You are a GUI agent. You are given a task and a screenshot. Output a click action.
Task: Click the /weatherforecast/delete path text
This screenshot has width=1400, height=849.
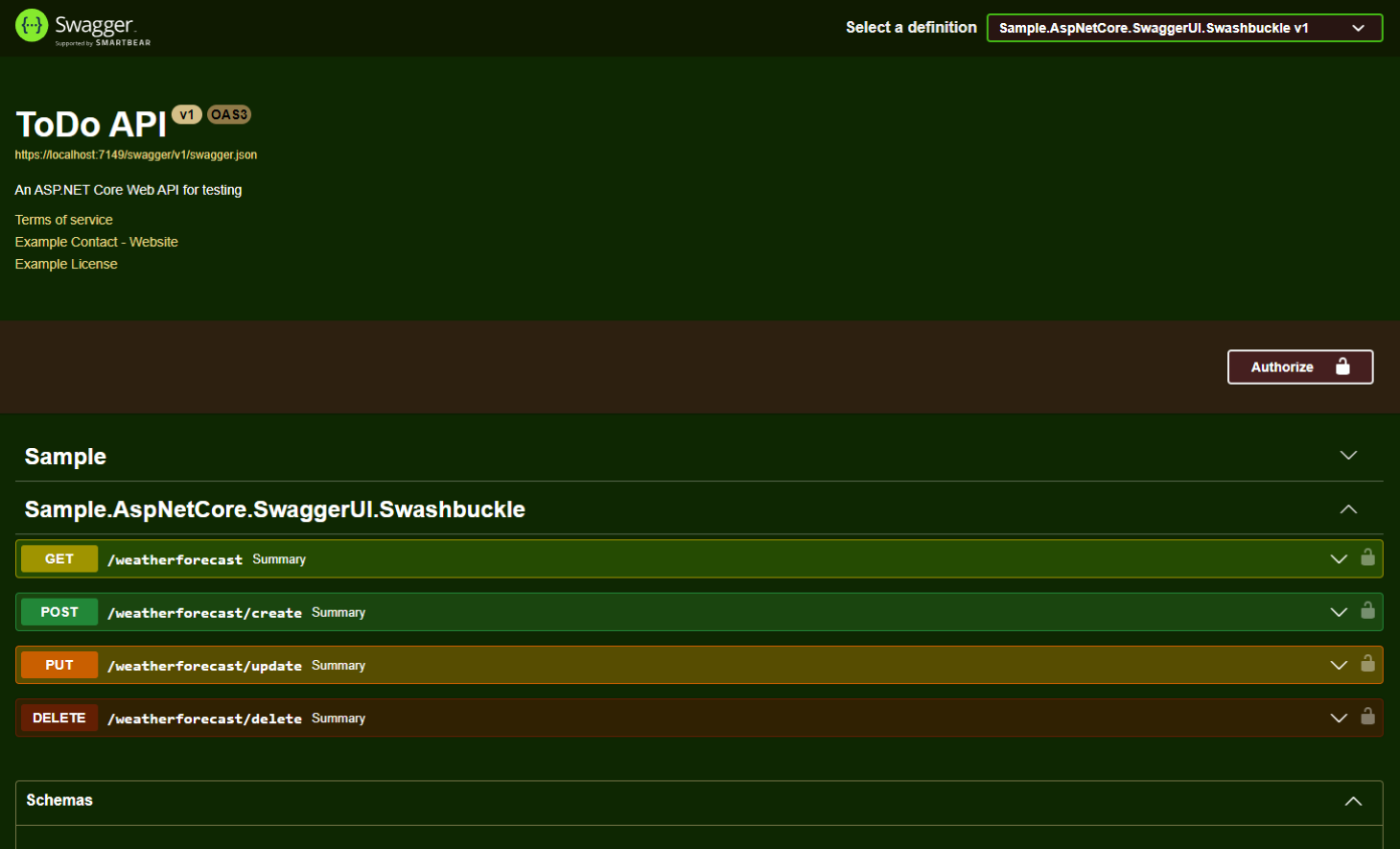204,718
